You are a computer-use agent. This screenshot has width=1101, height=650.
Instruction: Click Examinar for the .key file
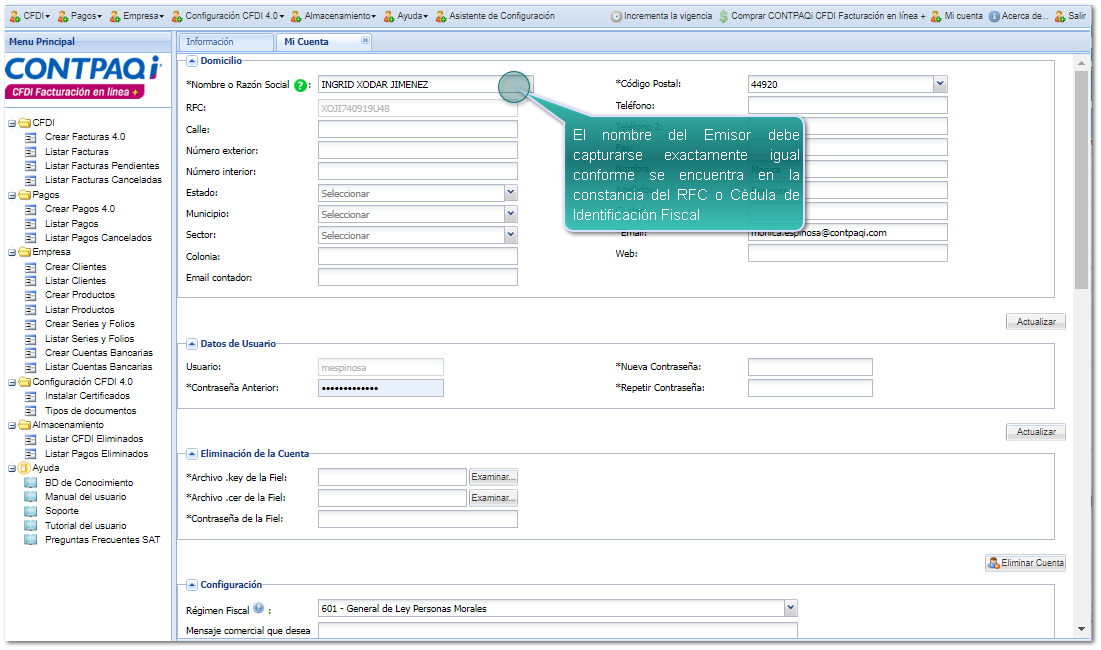pyautogui.click(x=494, y=477)
